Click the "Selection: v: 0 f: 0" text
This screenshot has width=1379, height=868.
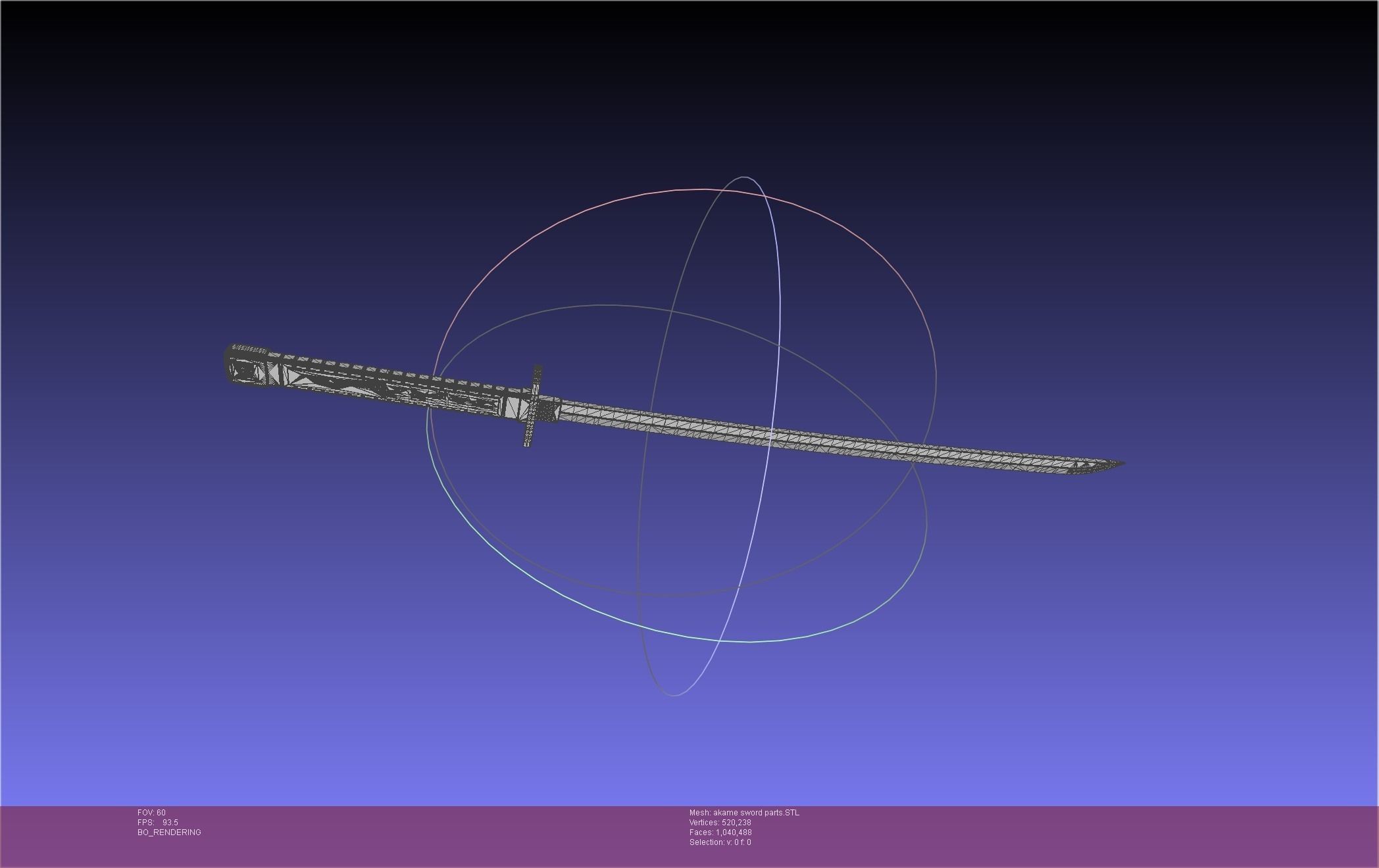(720, 842)
